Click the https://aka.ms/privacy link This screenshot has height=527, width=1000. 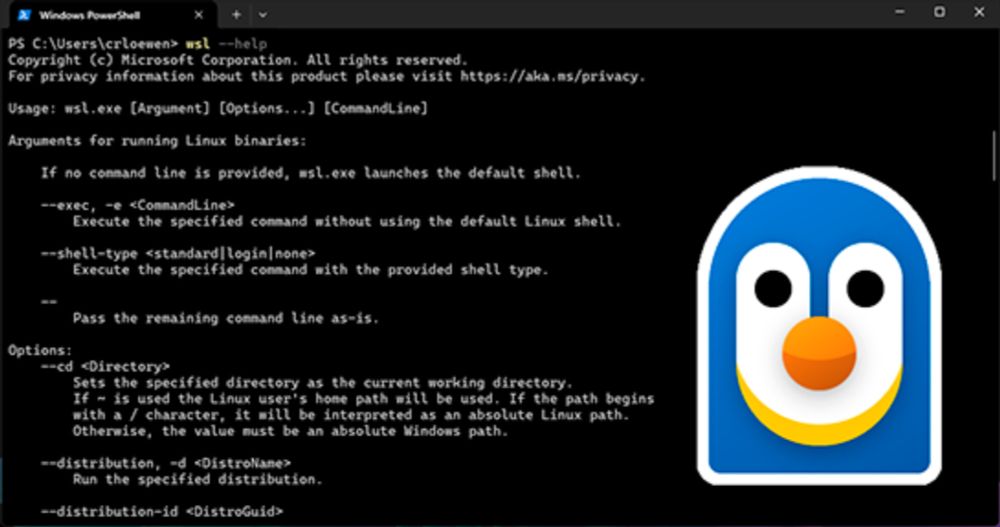tap(549, 77)
